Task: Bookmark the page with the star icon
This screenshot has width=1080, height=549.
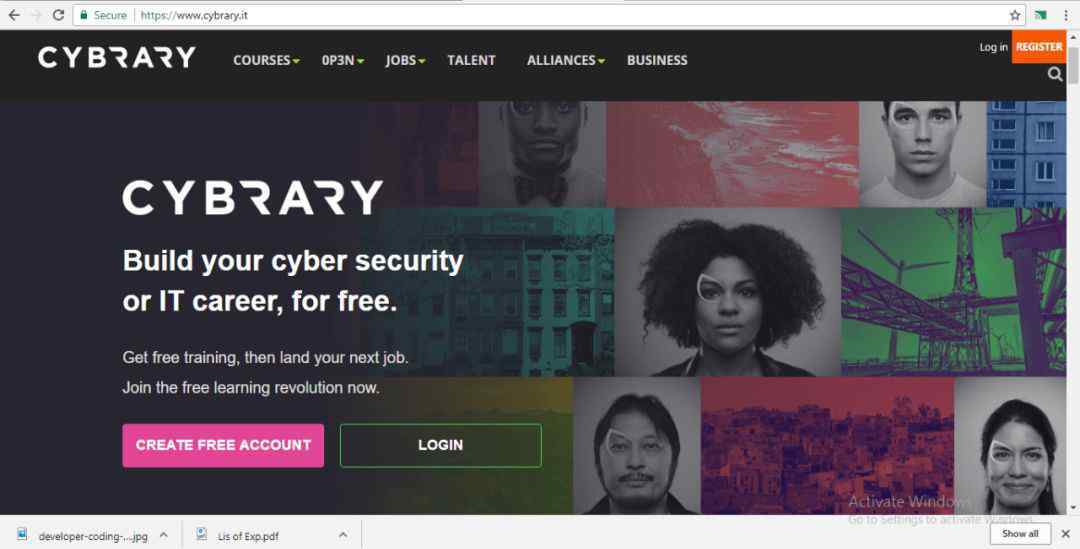Action: pyautogui.click(x=1015, y=15)
